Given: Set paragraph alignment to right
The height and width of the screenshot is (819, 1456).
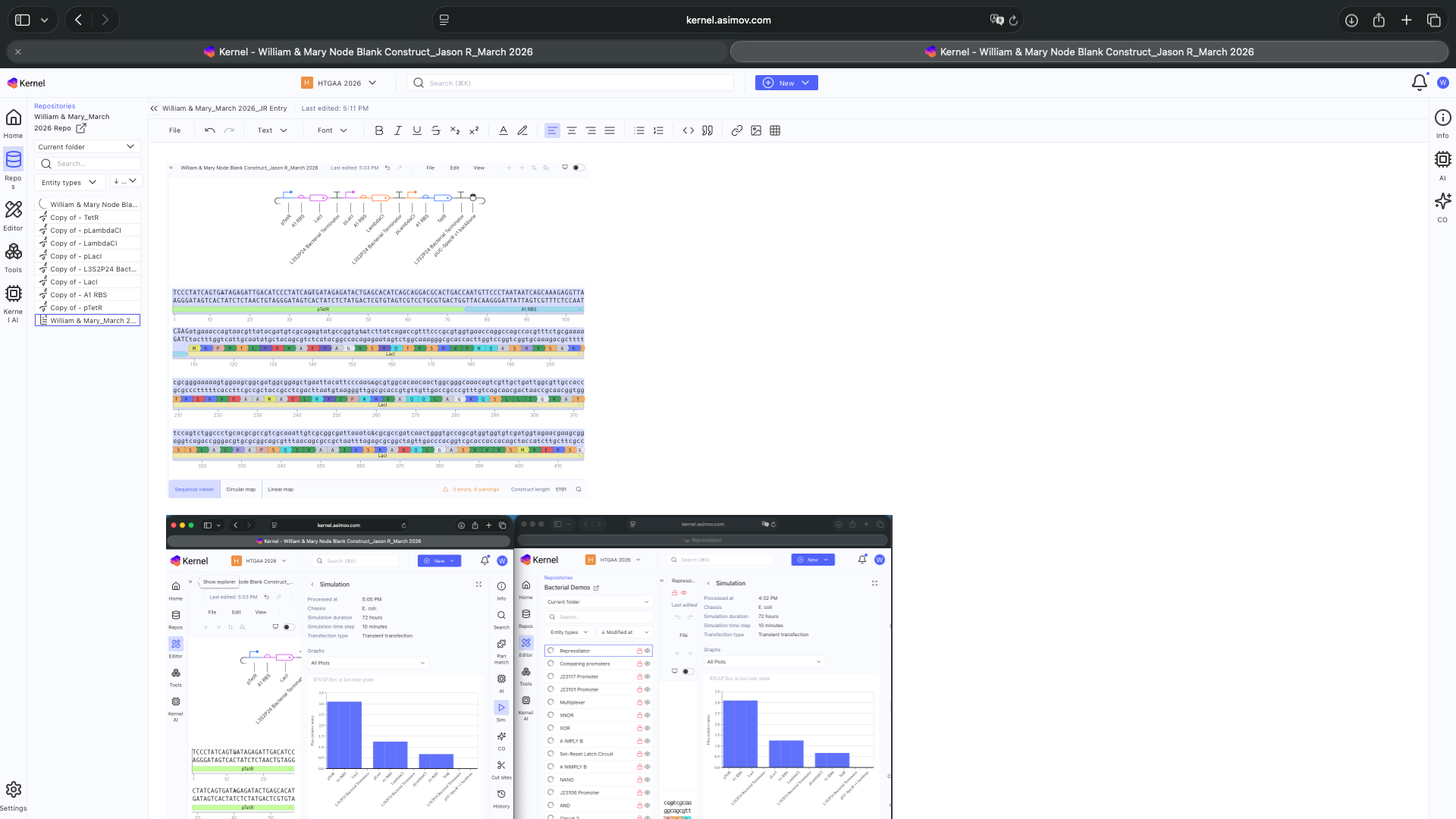Looking at the screenshot, I should tap(591, 130).
